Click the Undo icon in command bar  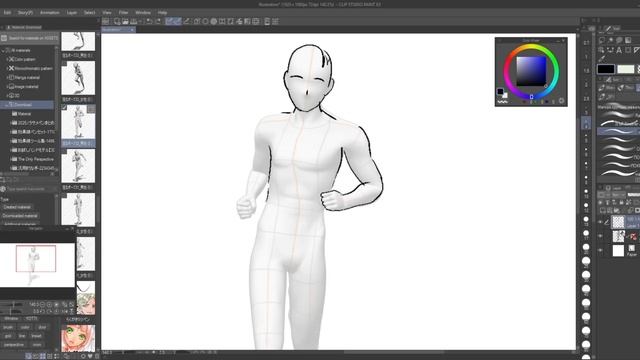point(149,21)
